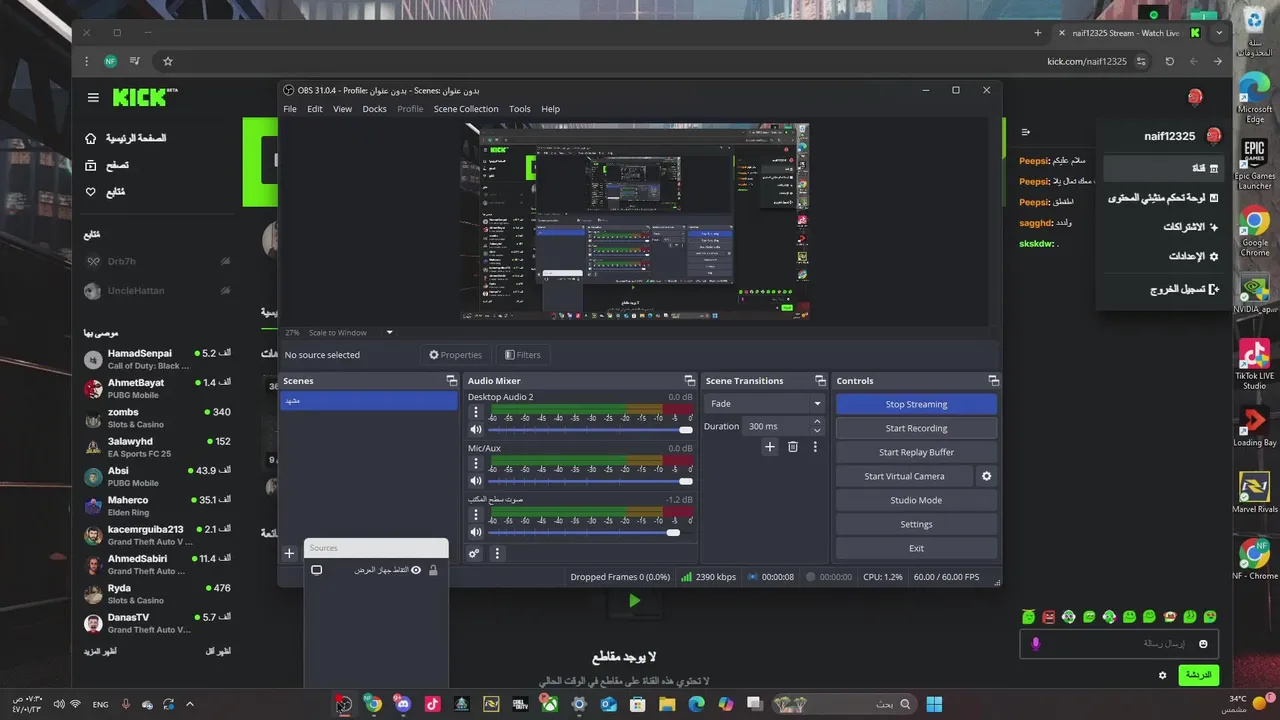Open source Filters button
1280x720 pixels.
(x=523, y=355)
